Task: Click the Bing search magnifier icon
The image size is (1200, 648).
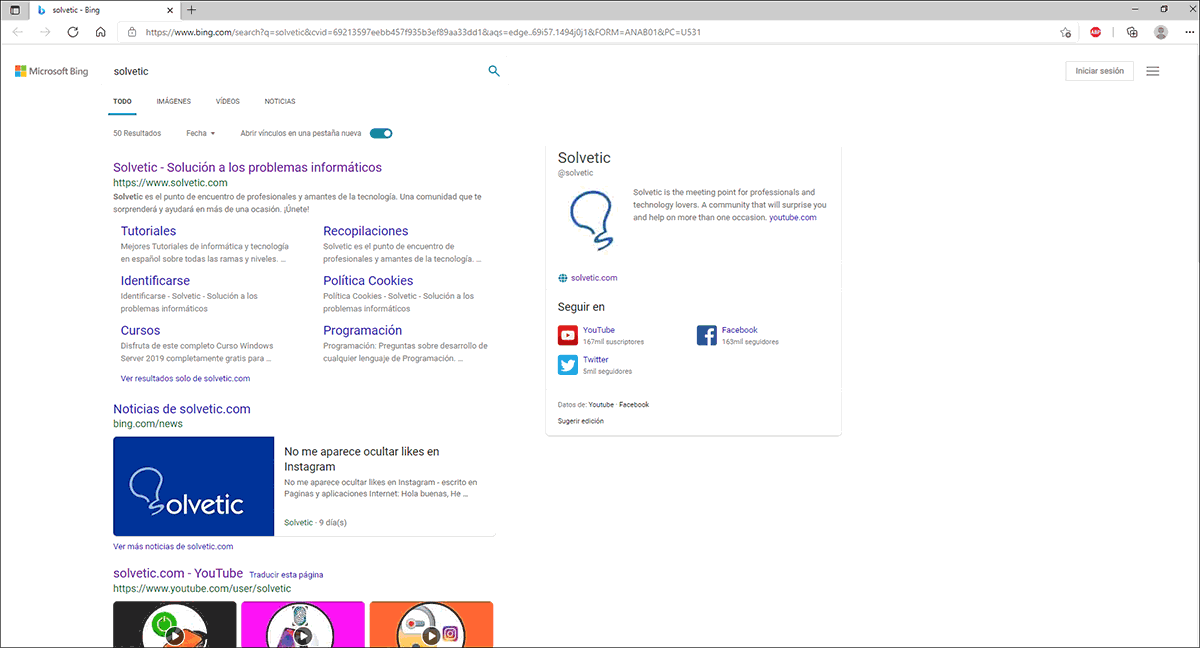Action: [x=493, y=71]
